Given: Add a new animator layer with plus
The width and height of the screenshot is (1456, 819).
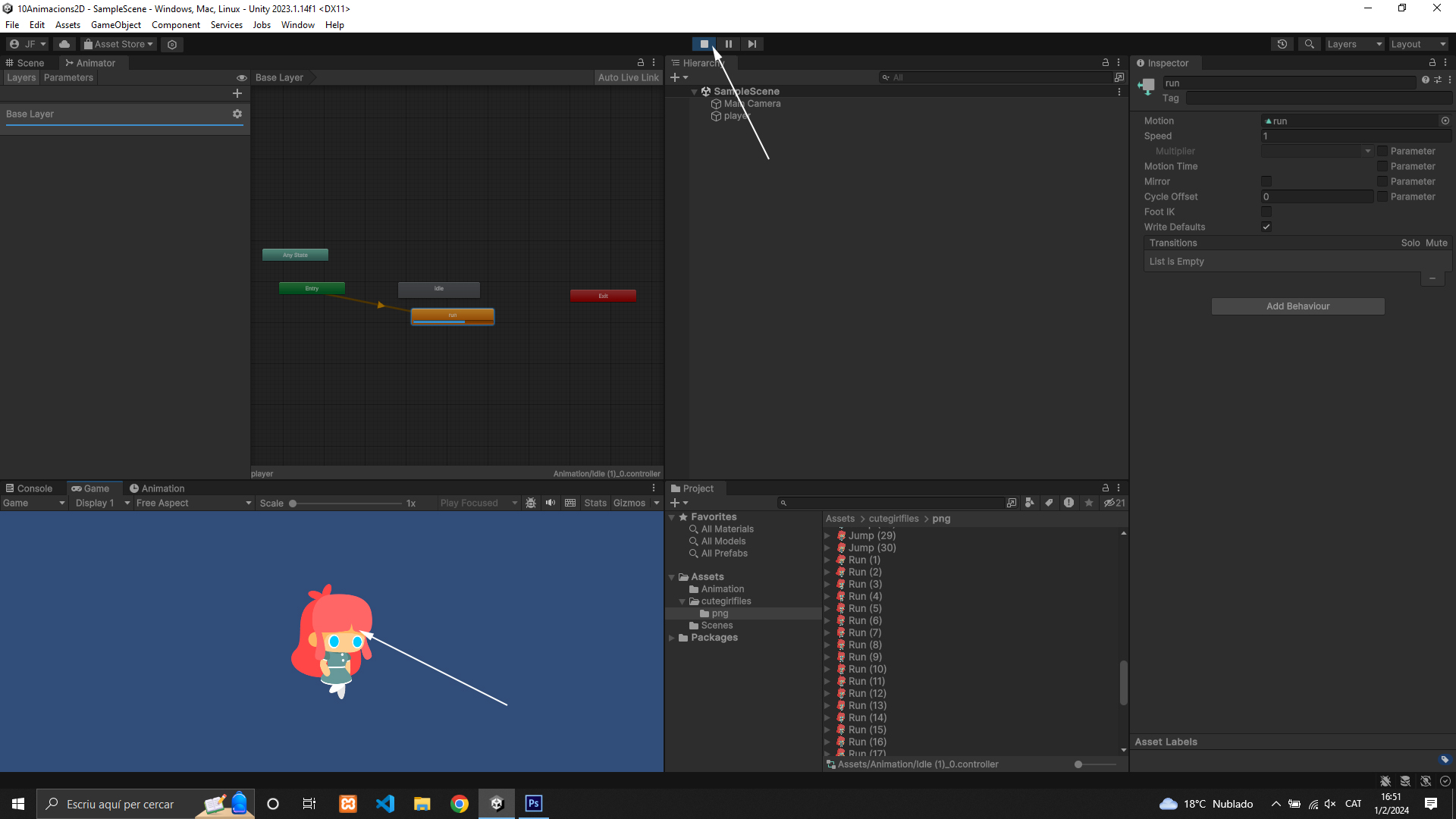Looking at the screenshot, I should tap(237, 93).
